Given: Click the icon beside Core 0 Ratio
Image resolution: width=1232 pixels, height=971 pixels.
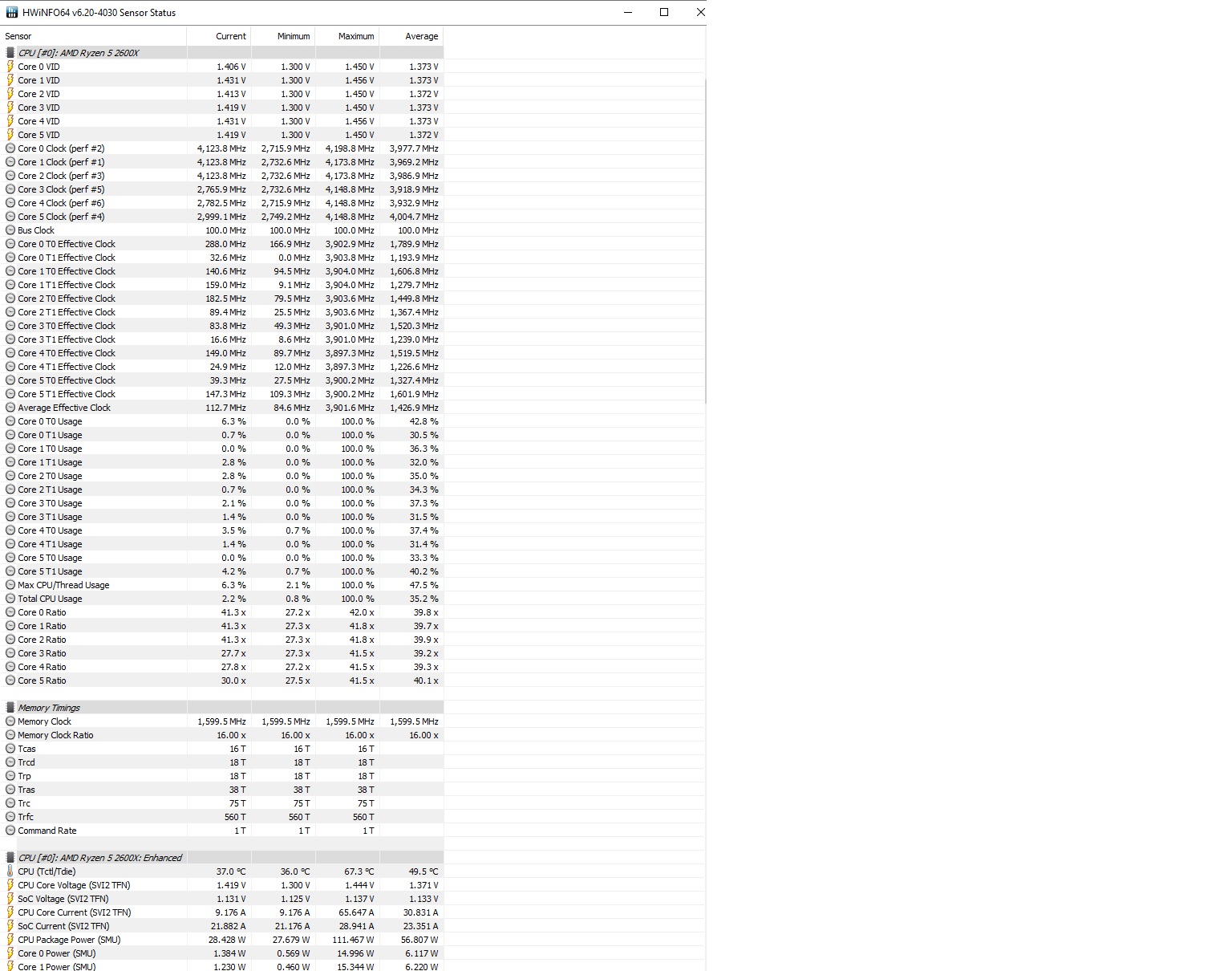Looking at the screenshot, I should (x=10, y=612).
